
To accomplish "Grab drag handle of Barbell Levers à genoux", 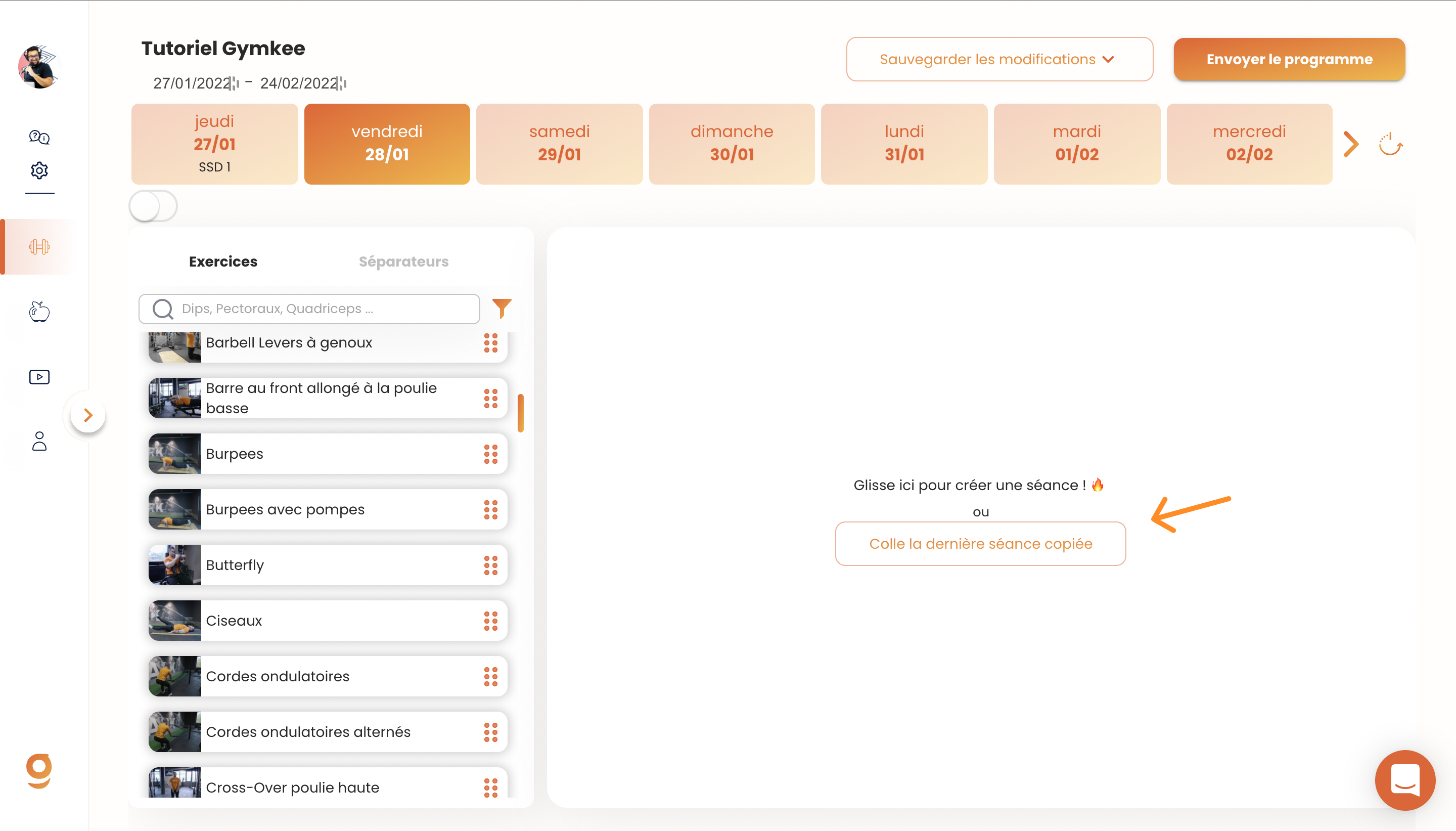I will coord(491,342).
